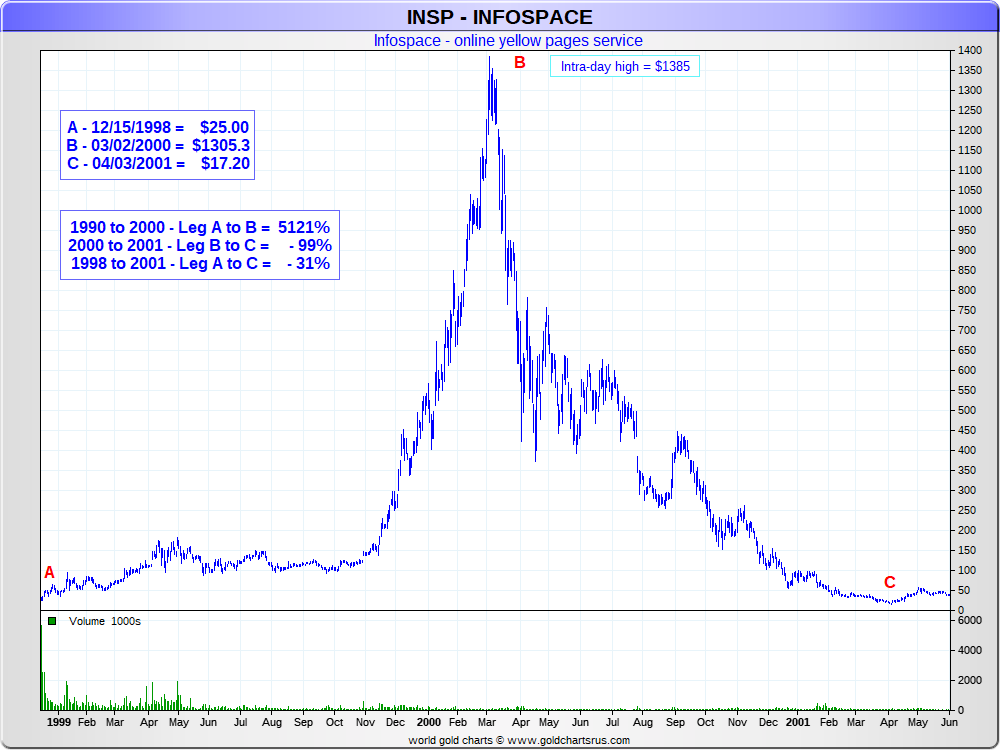
Task: Click the 1000 price axis label
Action: [969, 210]
